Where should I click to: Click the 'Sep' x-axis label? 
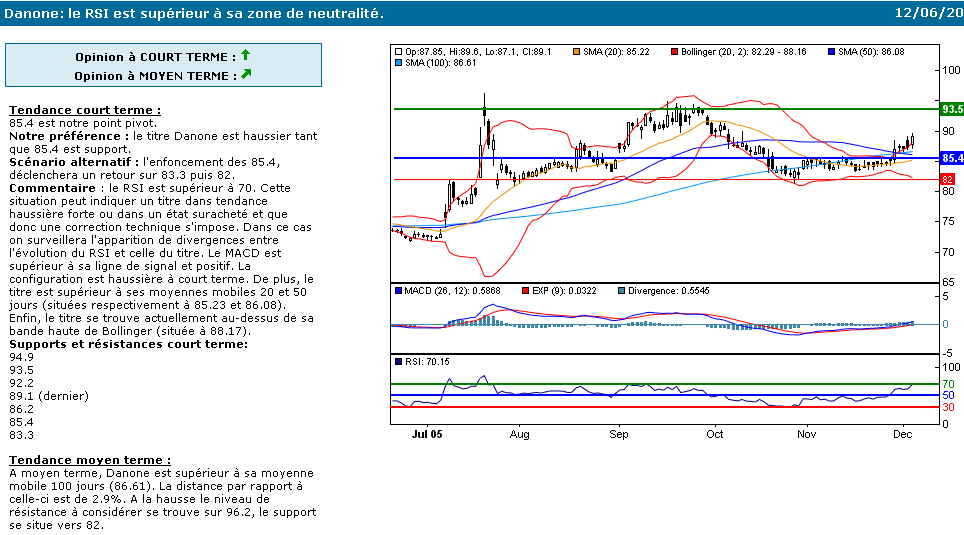[x=618, y=434]
